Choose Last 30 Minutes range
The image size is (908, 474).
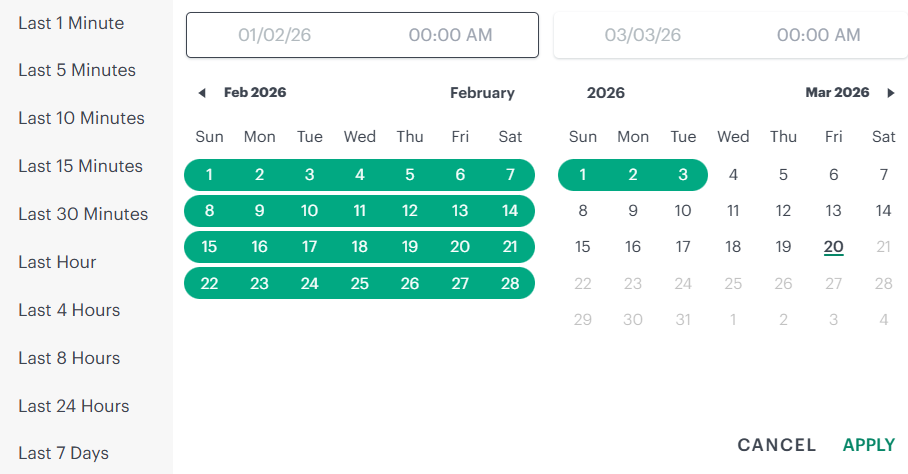tap(83, 214)
